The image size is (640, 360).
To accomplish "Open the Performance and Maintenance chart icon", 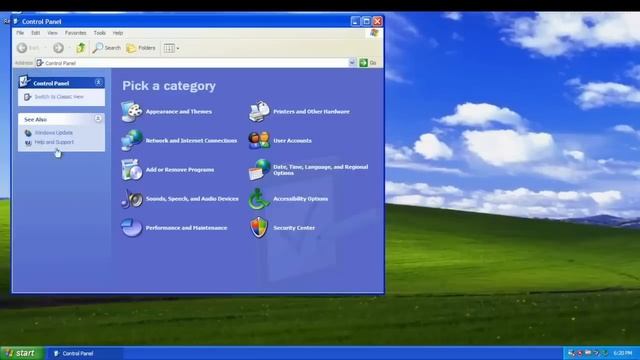I will pyautogui.click(x=131, y=228).
